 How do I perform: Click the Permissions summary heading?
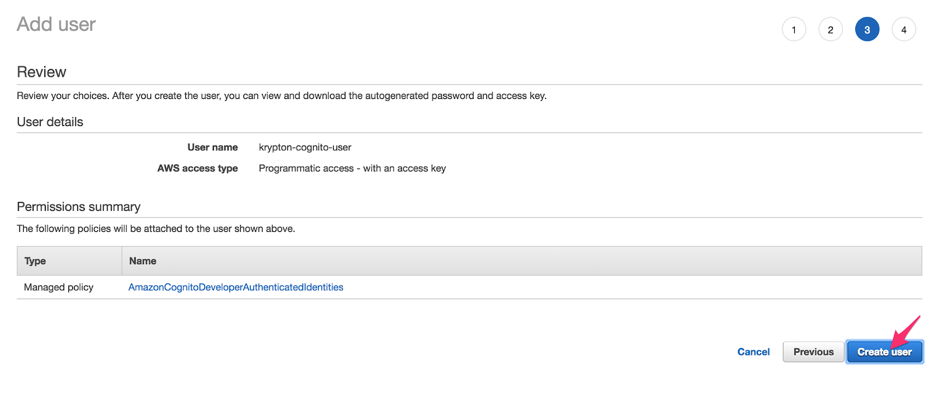pyautogui.click(x=79, y=207)
